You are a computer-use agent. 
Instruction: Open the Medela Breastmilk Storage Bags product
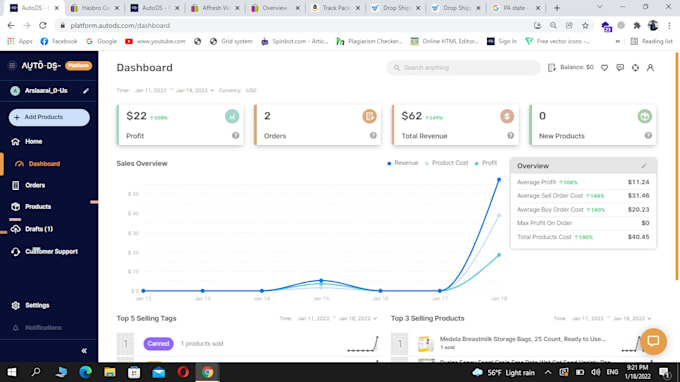[x=523, y=339]
